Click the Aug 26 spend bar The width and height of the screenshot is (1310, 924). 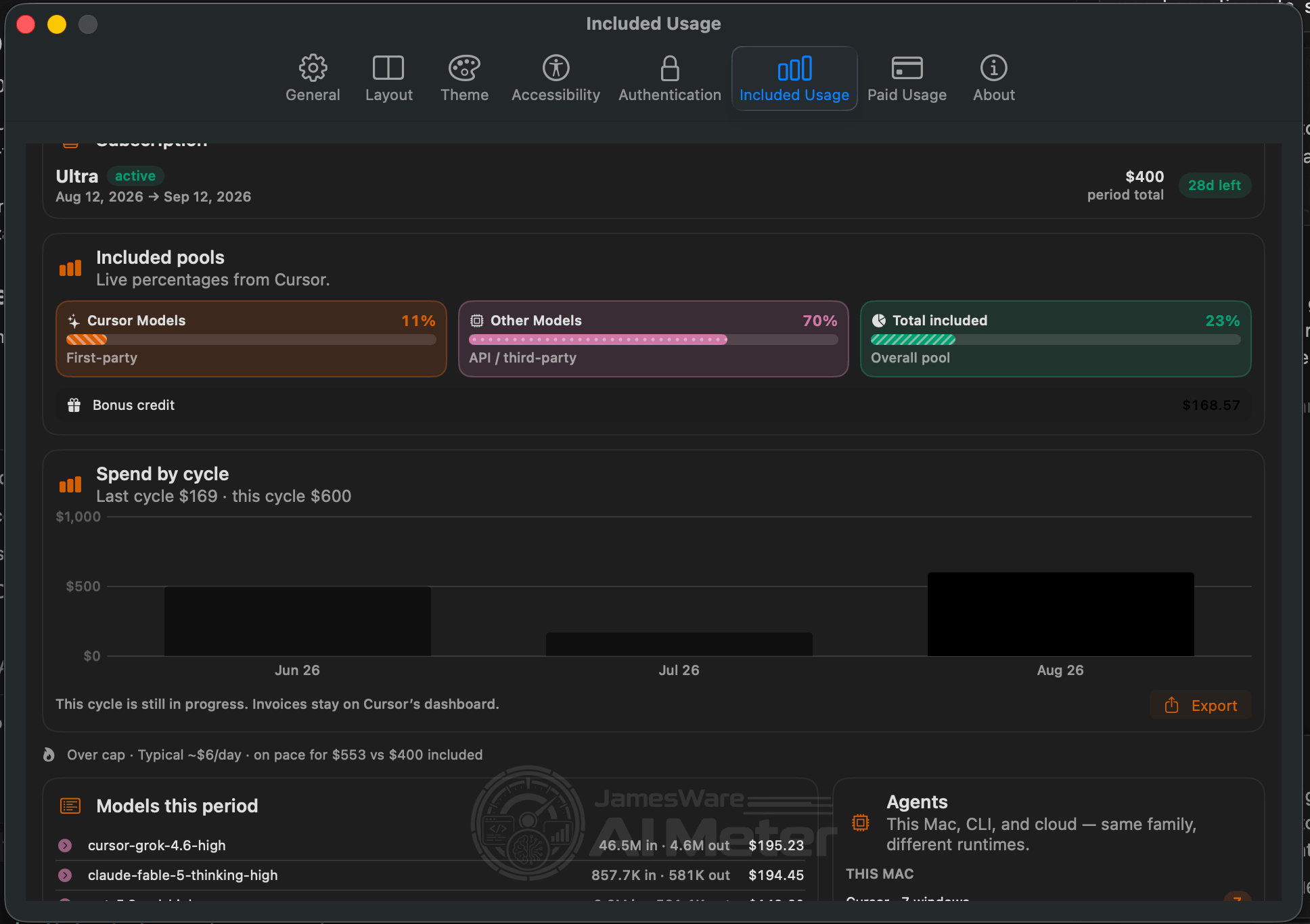point(1061,614)
